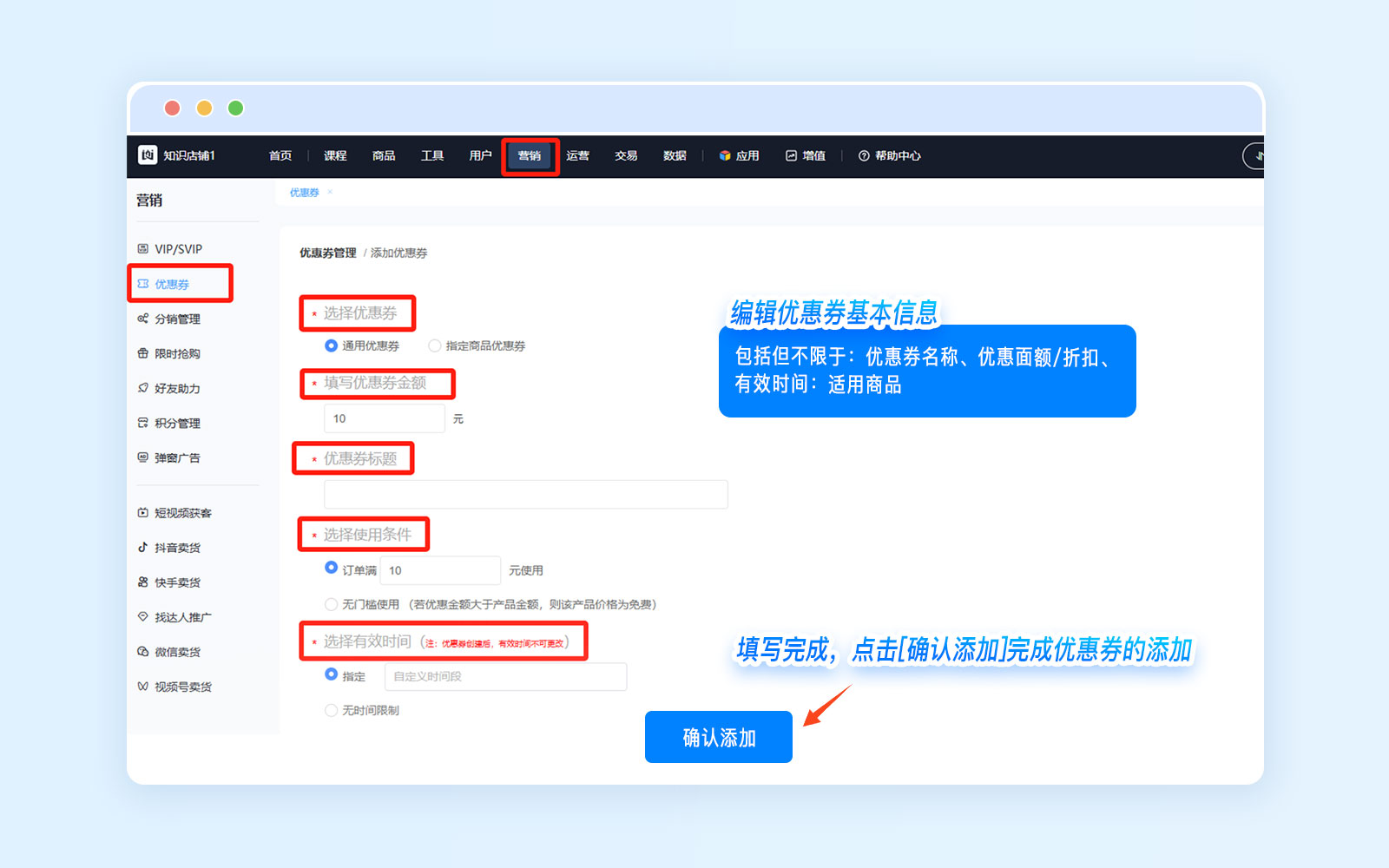Viewport: 1389px width, 868px height.
Task: Click the 选择使用条件 field label
Action: click(x=367, y=535)
